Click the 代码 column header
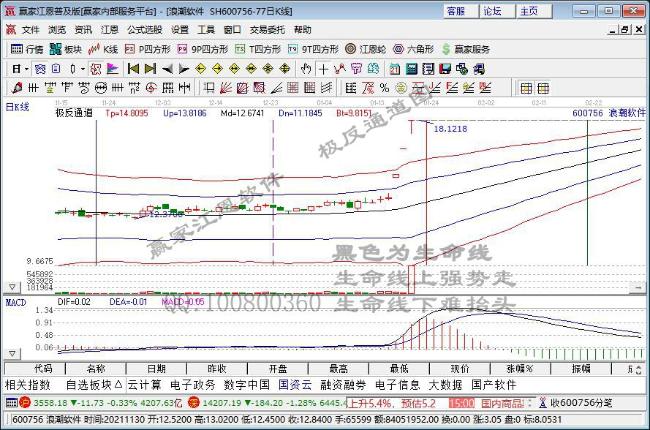Viewport: 650px width, 430px height. [34, 369]
